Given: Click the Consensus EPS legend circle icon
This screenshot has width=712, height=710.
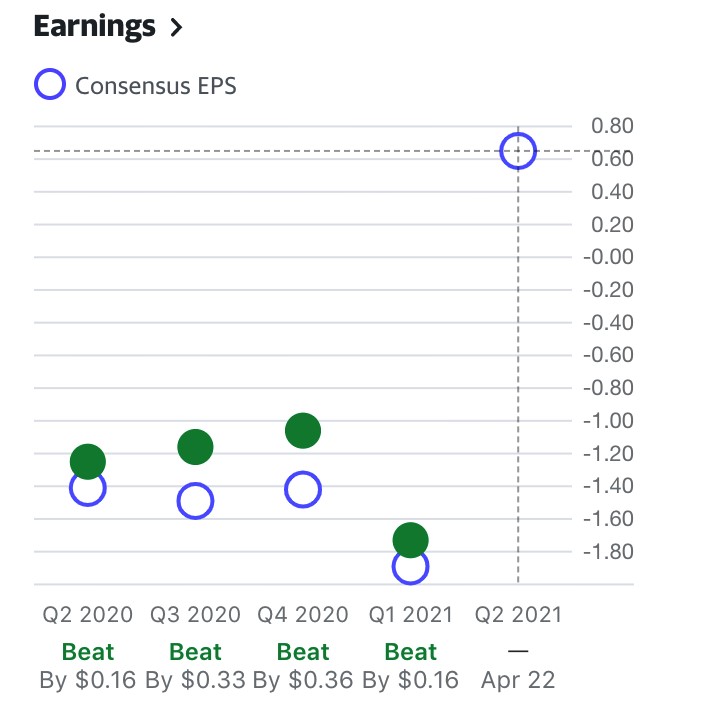Looking at the screenshot, I should pyautogui.click(x=50, y=85).
